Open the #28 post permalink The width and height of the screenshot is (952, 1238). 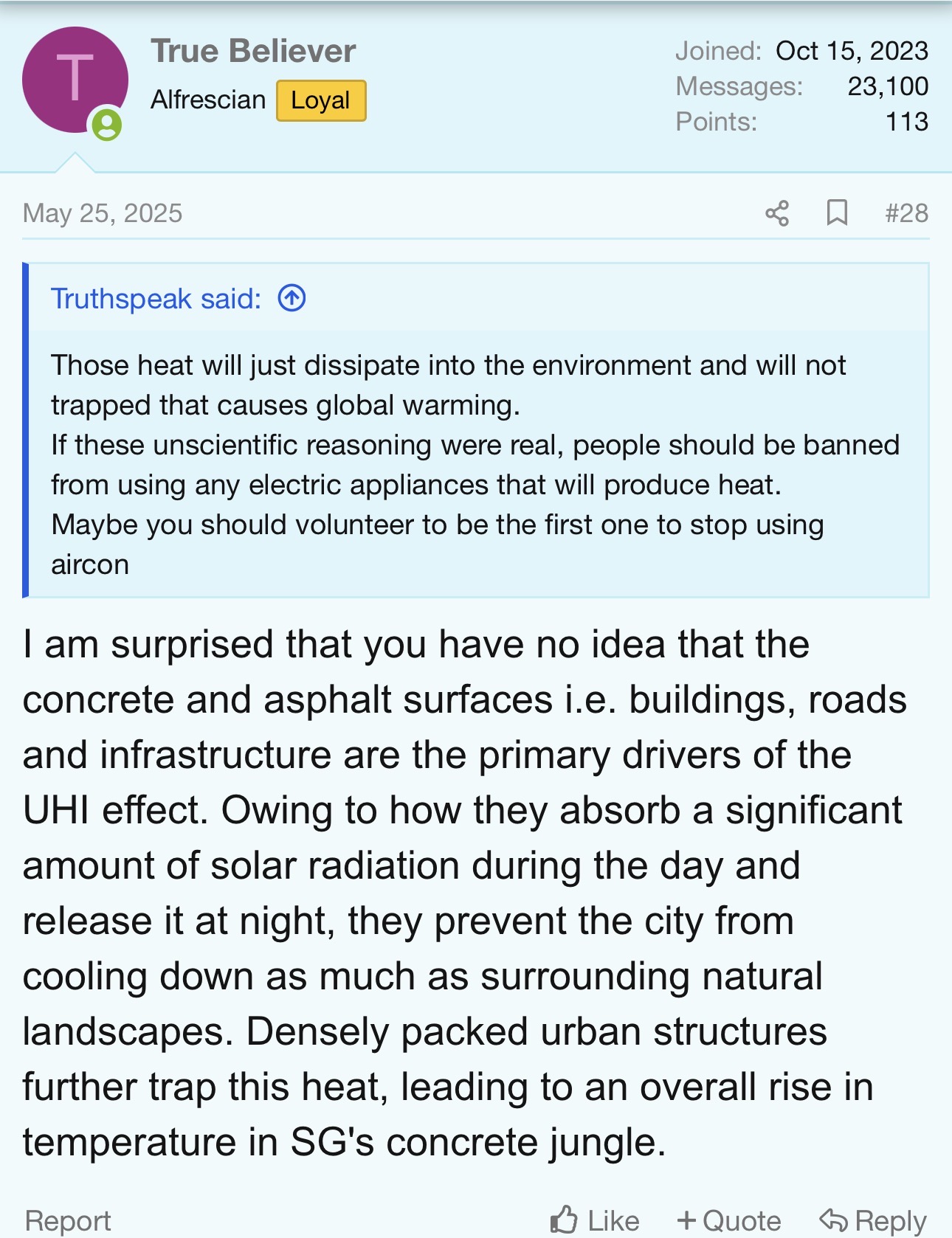tap(906, 213)
